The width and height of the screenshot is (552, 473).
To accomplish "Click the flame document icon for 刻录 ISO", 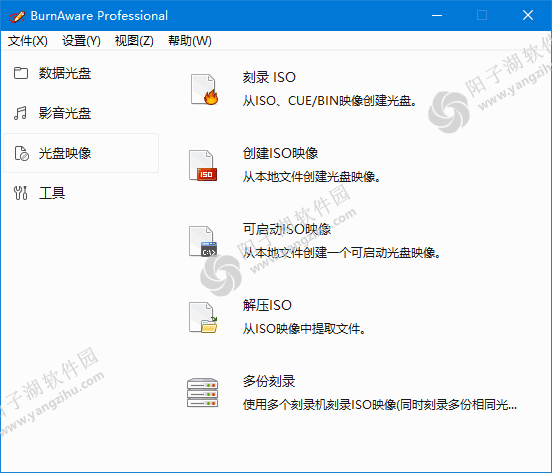I will [204, 89].
